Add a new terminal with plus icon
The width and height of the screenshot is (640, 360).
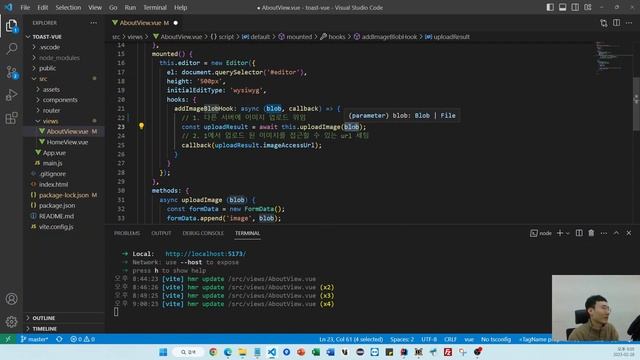coord(560,233)
